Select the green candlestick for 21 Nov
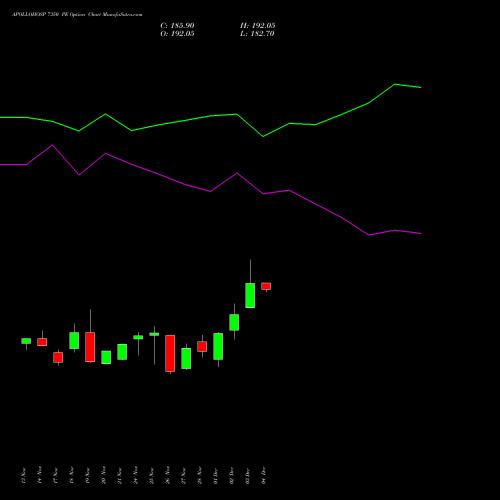 [122, 352]
